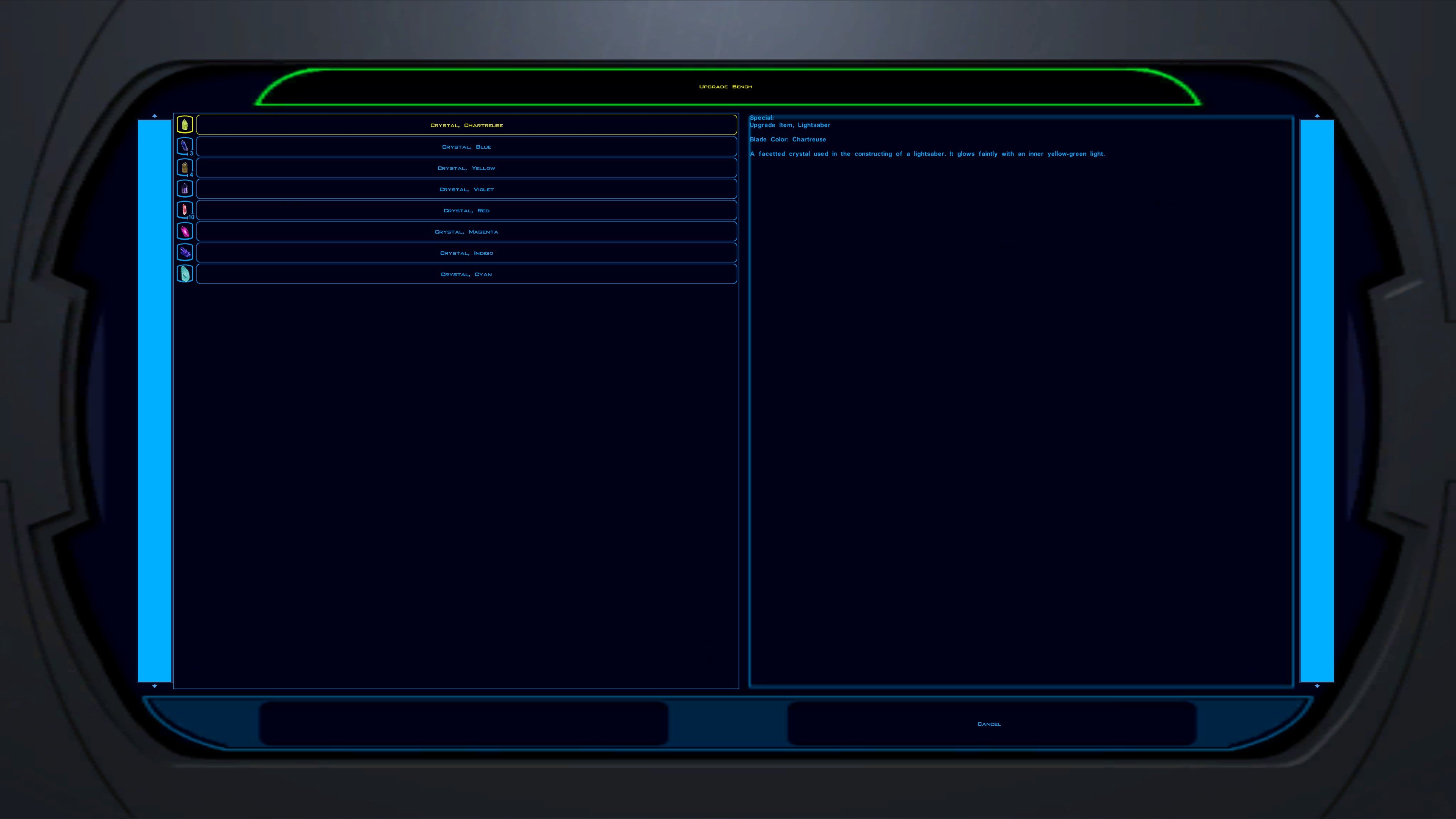Pick the Crystal, Yellow entry
This screenshot has width=1456, height=819.
pyautogui.click(x=466, y=168)
